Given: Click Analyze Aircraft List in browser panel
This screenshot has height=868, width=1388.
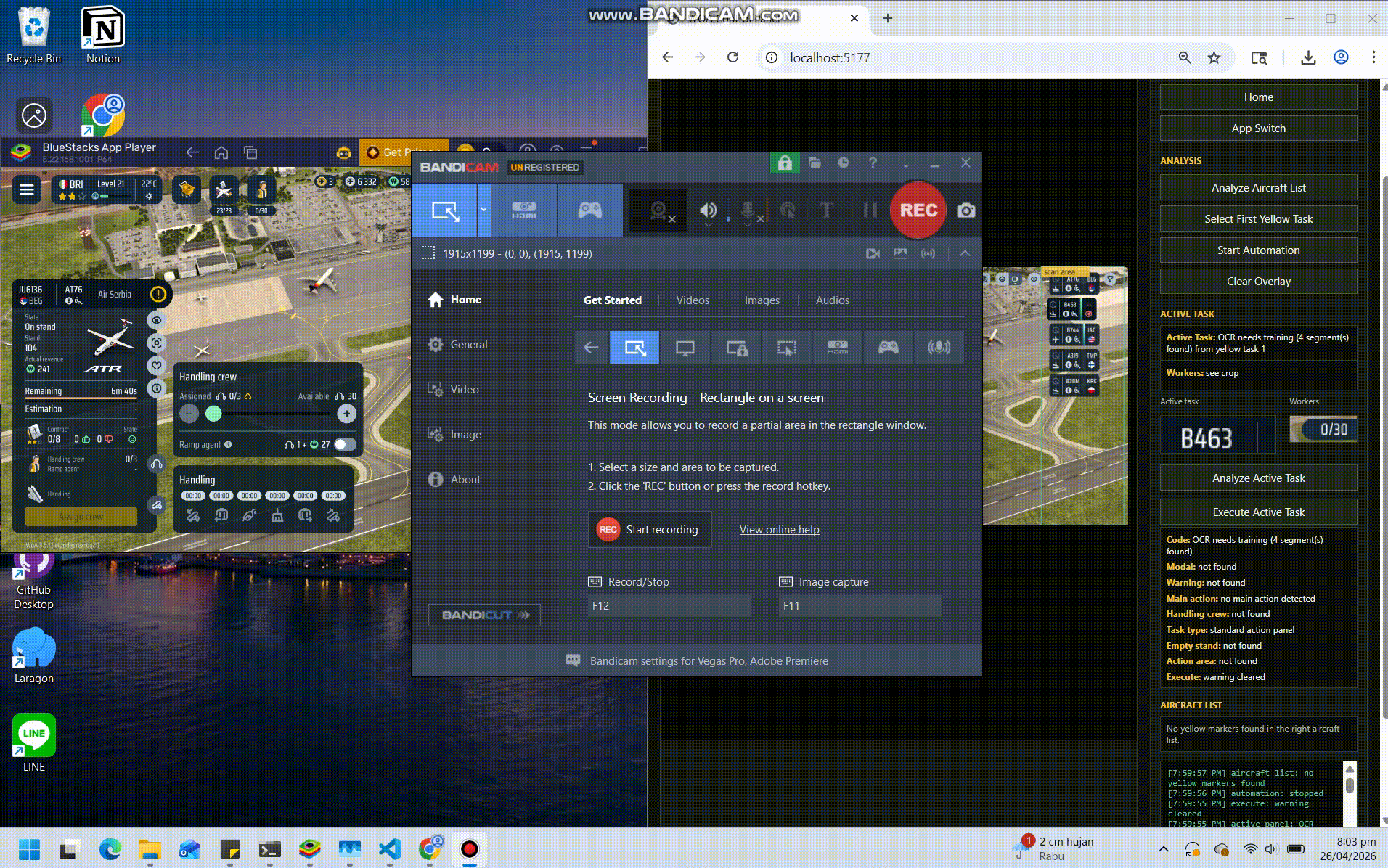Looking at the screenshot, I should pyautogui.click(x=1258, y=188).
